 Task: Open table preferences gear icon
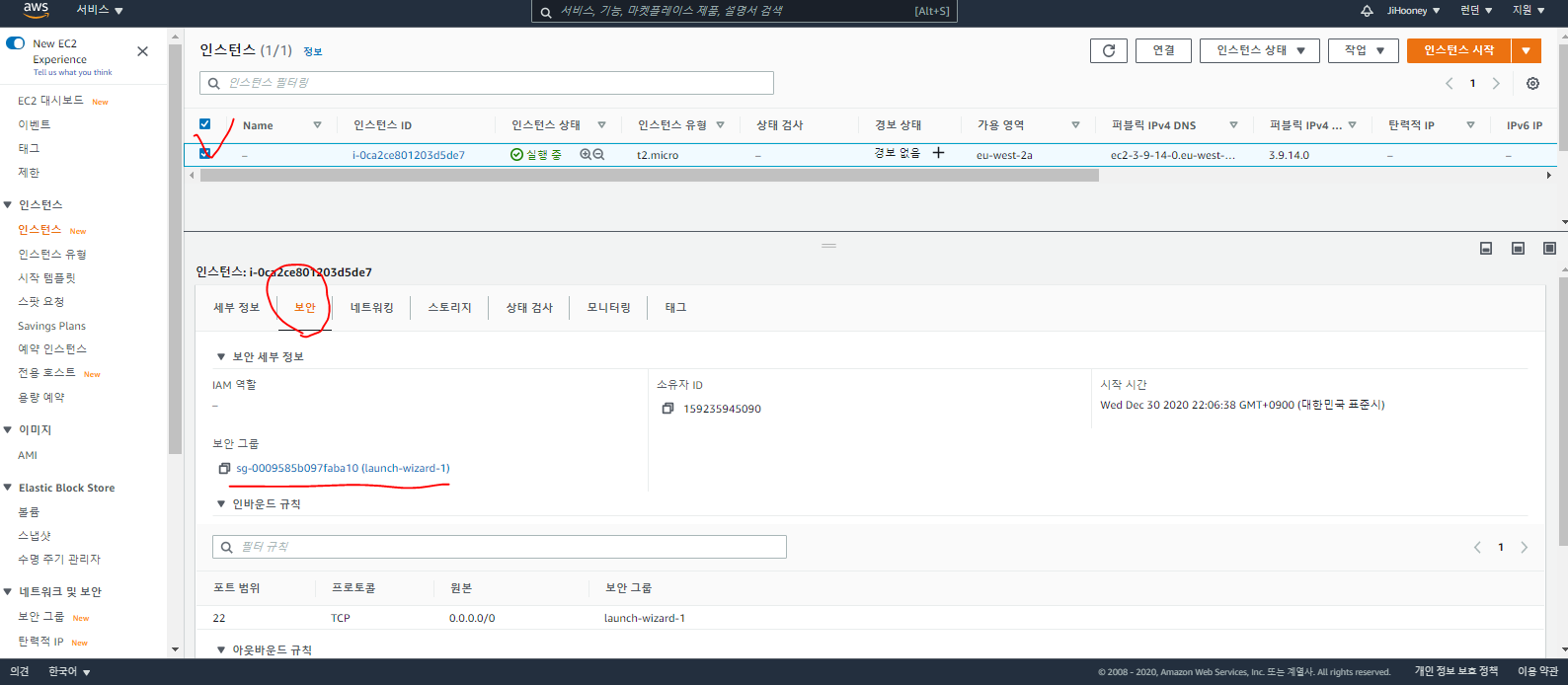(1532, 84)
